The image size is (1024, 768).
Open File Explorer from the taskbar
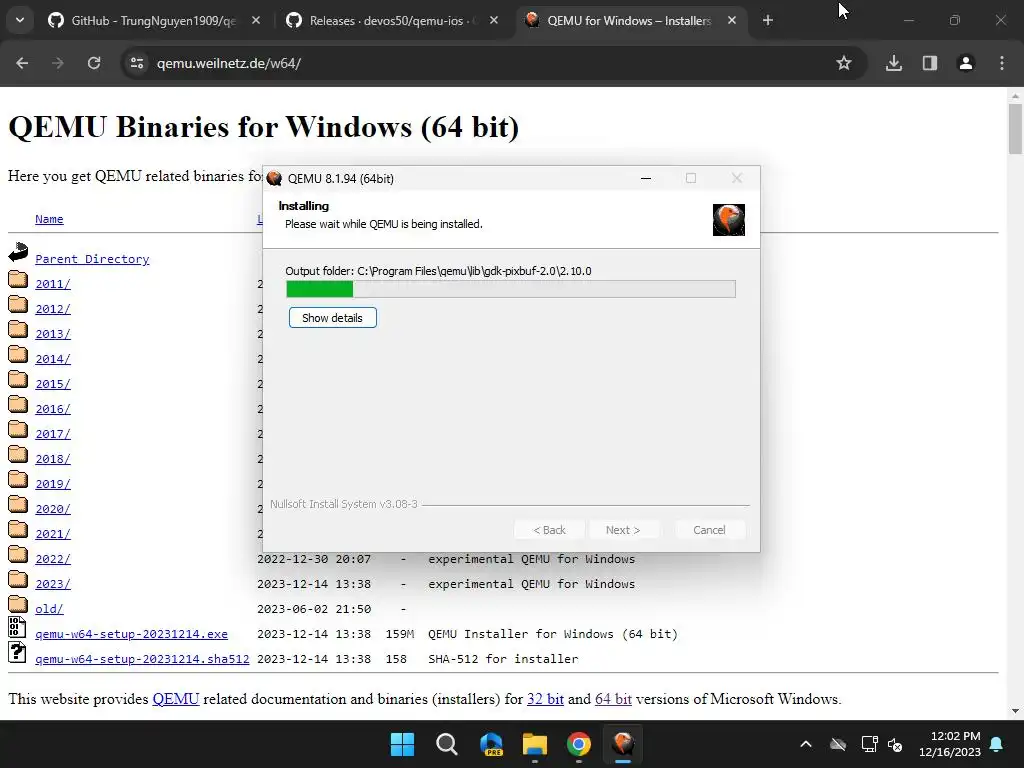tap(535, 744)
